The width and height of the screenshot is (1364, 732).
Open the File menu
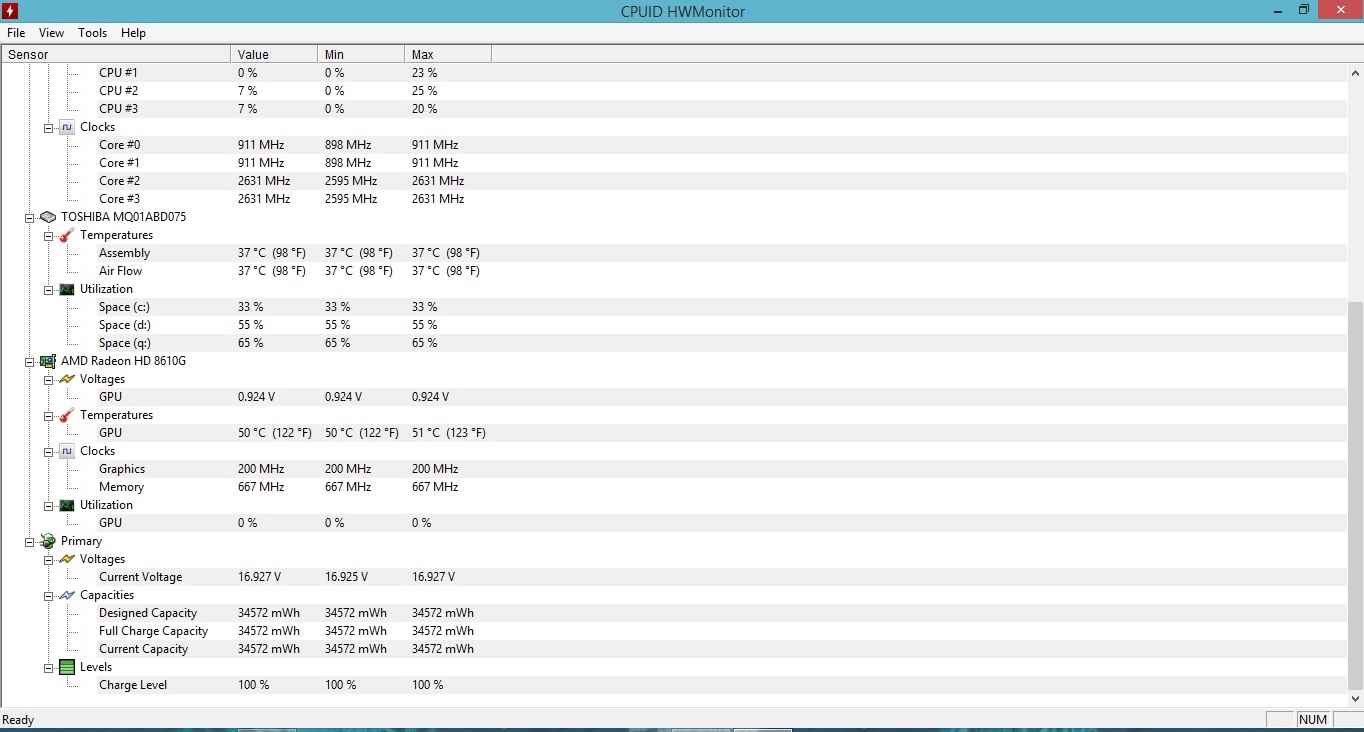tap(16, 33)
